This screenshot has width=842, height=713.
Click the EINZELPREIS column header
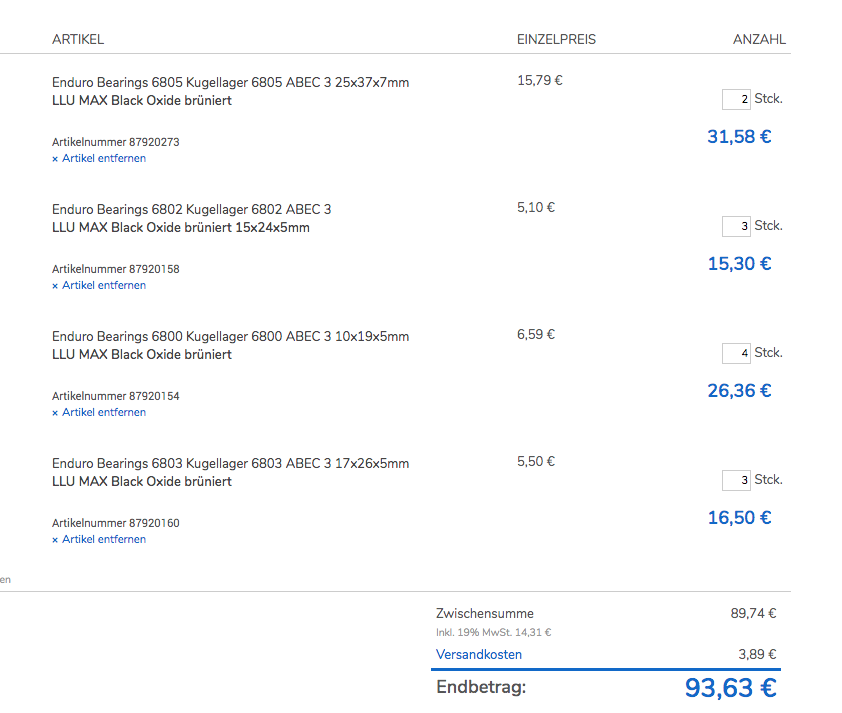556,39
